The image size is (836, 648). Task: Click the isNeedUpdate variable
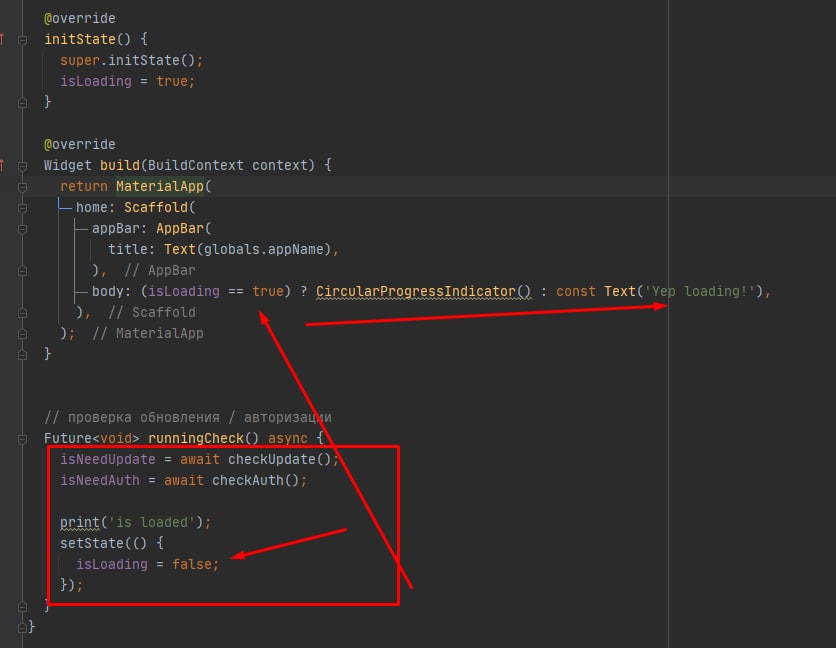pos(108,459)
